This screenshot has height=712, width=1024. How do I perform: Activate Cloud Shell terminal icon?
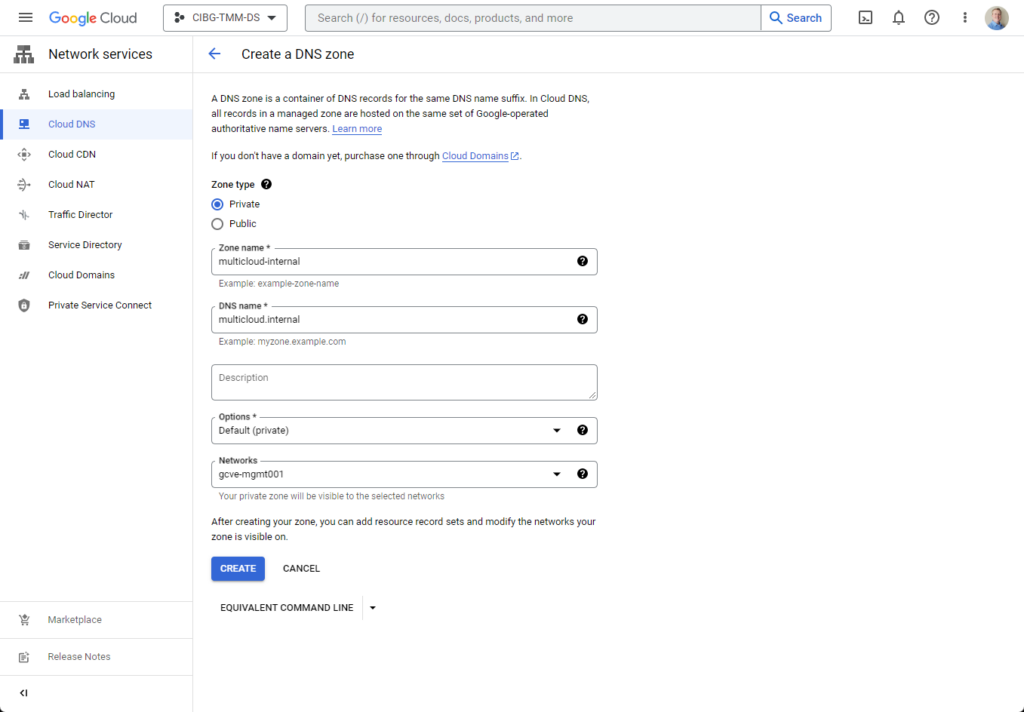865,18
